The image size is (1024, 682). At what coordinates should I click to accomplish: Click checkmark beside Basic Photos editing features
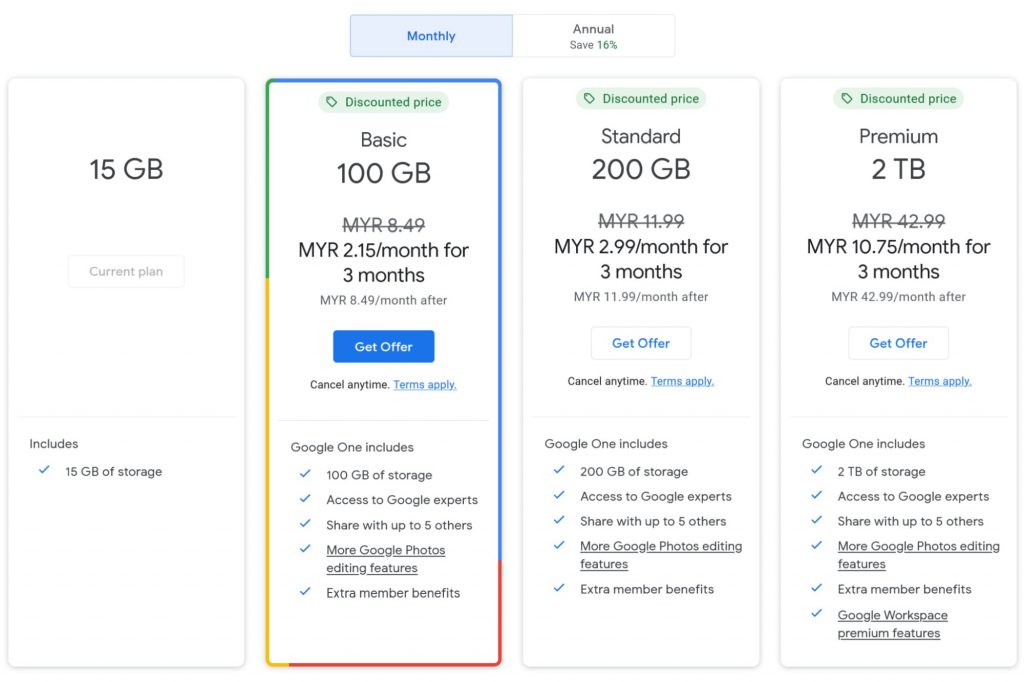[x=305, y=549]
